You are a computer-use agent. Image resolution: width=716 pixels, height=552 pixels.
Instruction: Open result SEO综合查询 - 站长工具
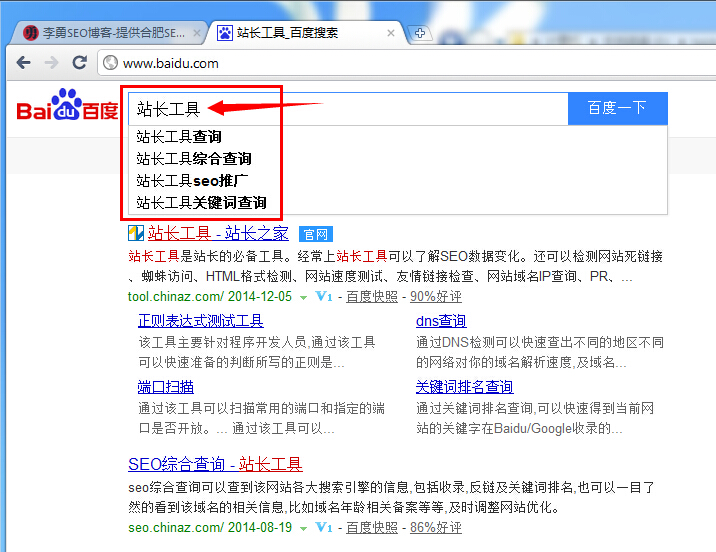click(215, 464)
